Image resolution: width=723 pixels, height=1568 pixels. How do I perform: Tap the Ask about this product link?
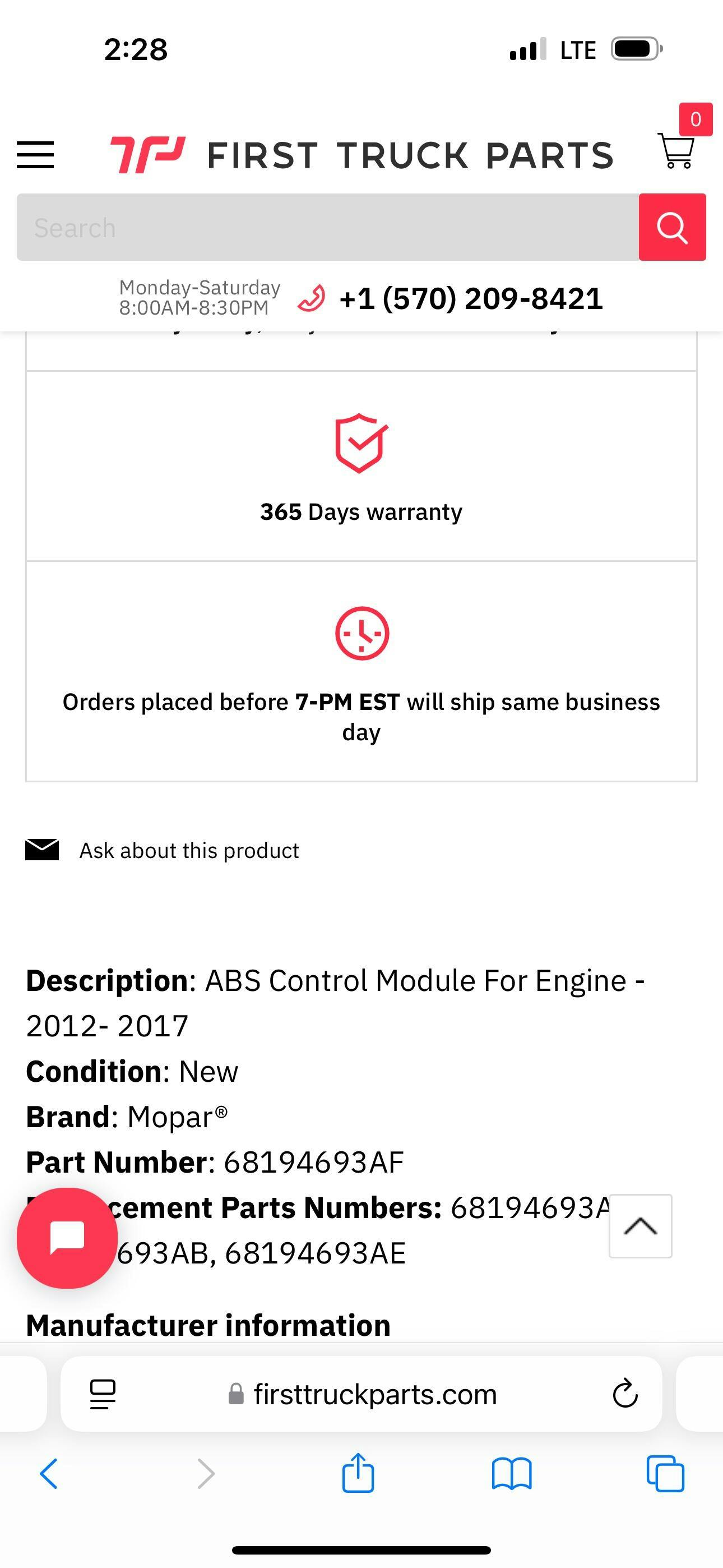coord(189,850)
